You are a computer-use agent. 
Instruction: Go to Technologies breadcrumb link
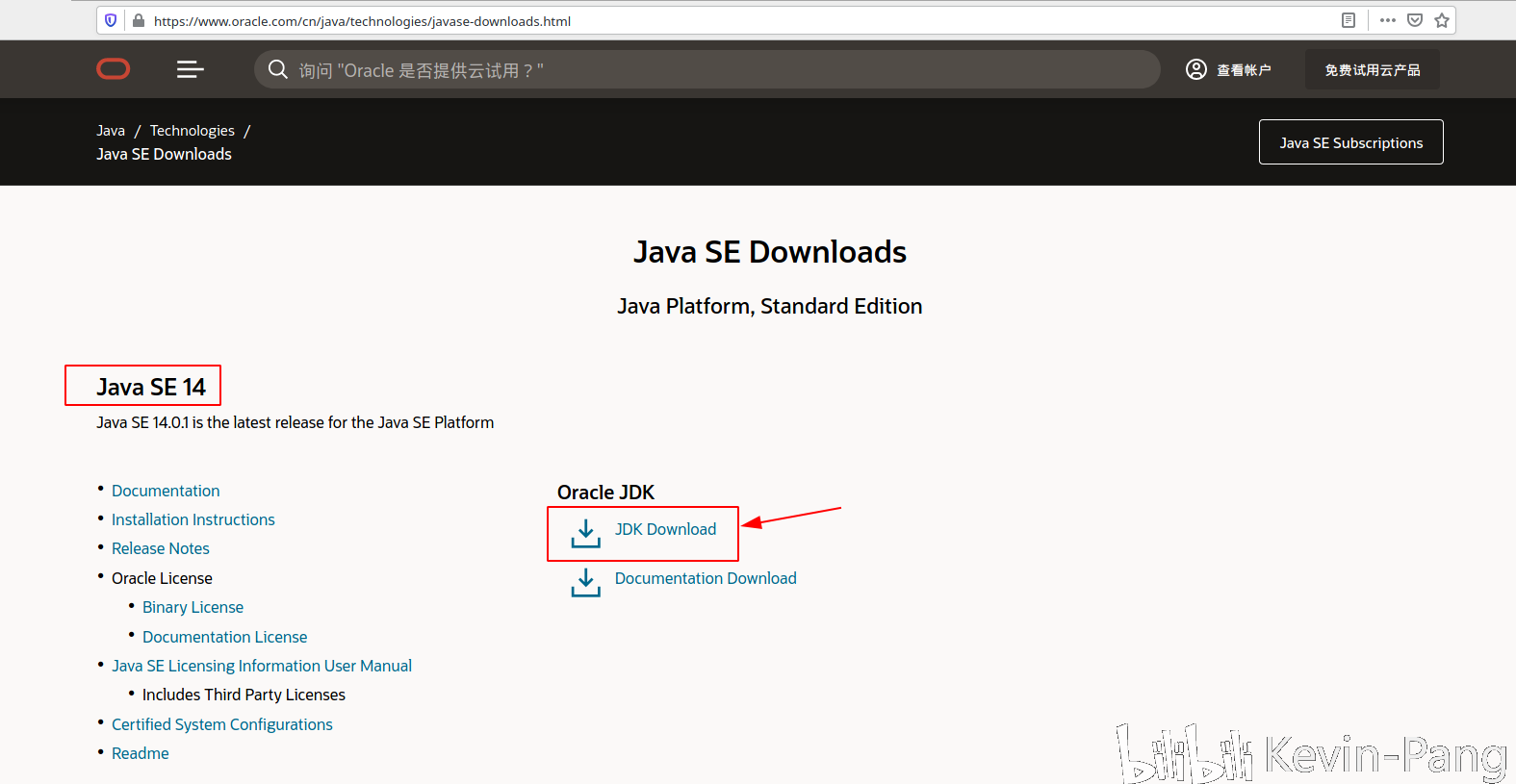pos(193,131)
